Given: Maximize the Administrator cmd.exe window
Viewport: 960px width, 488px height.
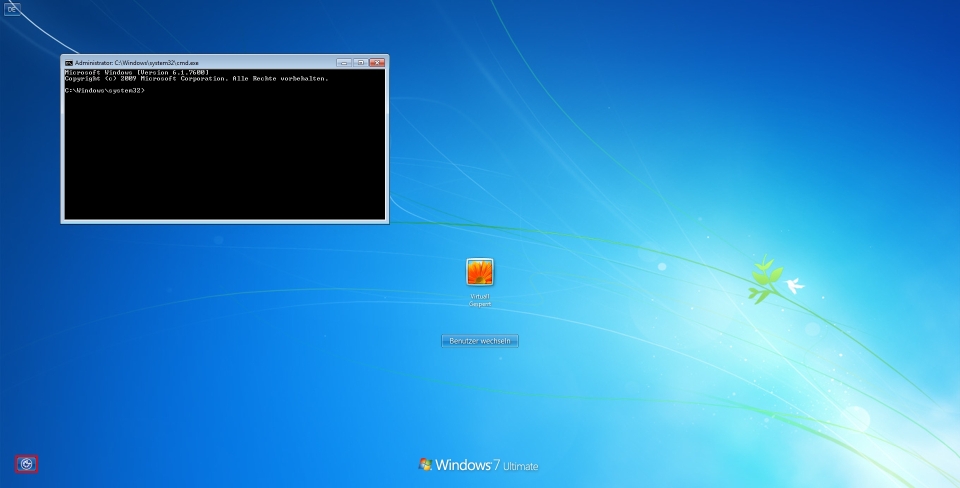Looking at the screenshot, I should (361, 62).
